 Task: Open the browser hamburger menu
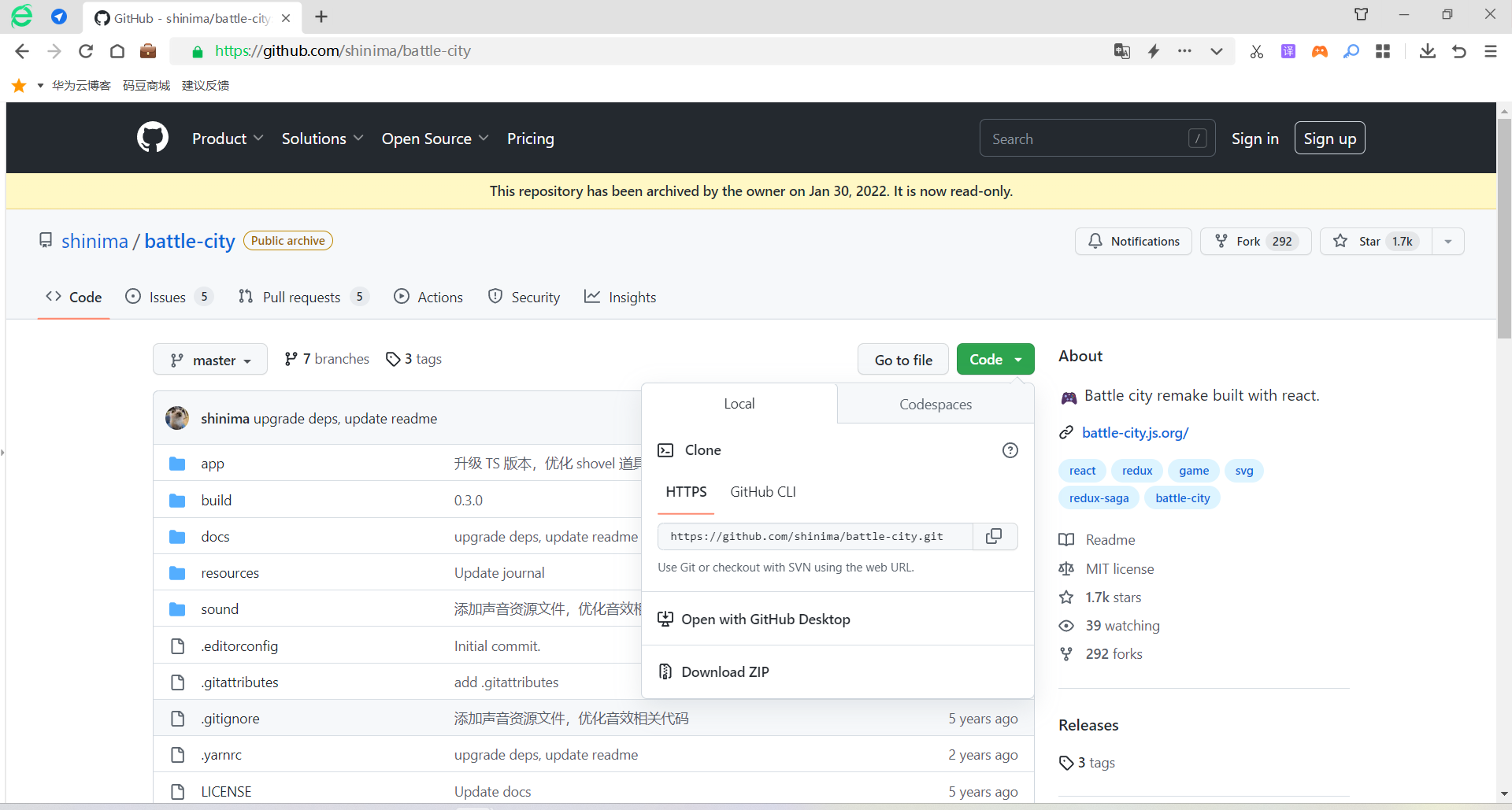click(1491, 51)
